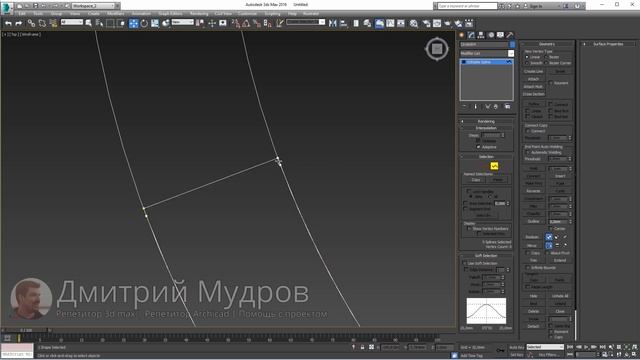Switch to the Create command panel tab
The width and height of the screenshot is (640, 360).
(462, 35)
